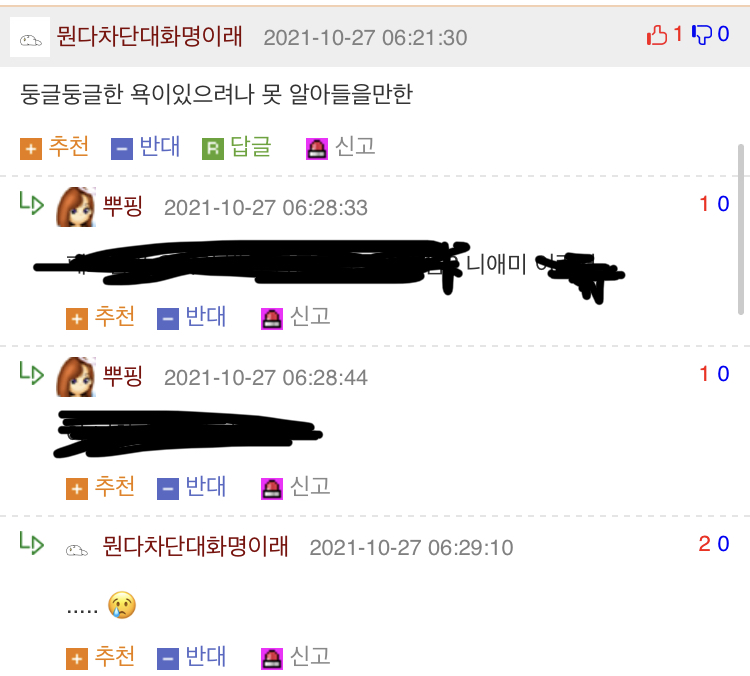Viewport: 750px width, 676px height.
Task: Click the blue minus 반대 icon under top comment
Action: click(121, 149)
